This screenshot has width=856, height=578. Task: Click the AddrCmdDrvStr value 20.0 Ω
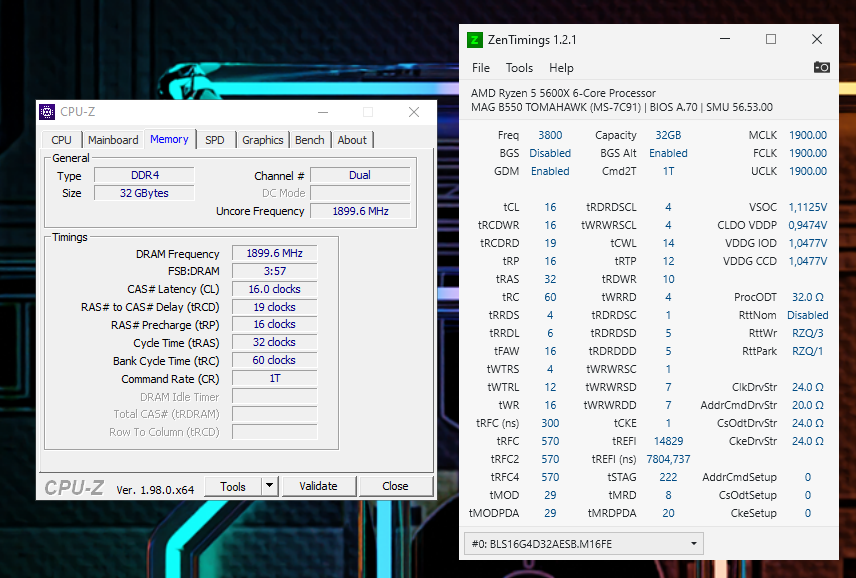tap(808, 406)
